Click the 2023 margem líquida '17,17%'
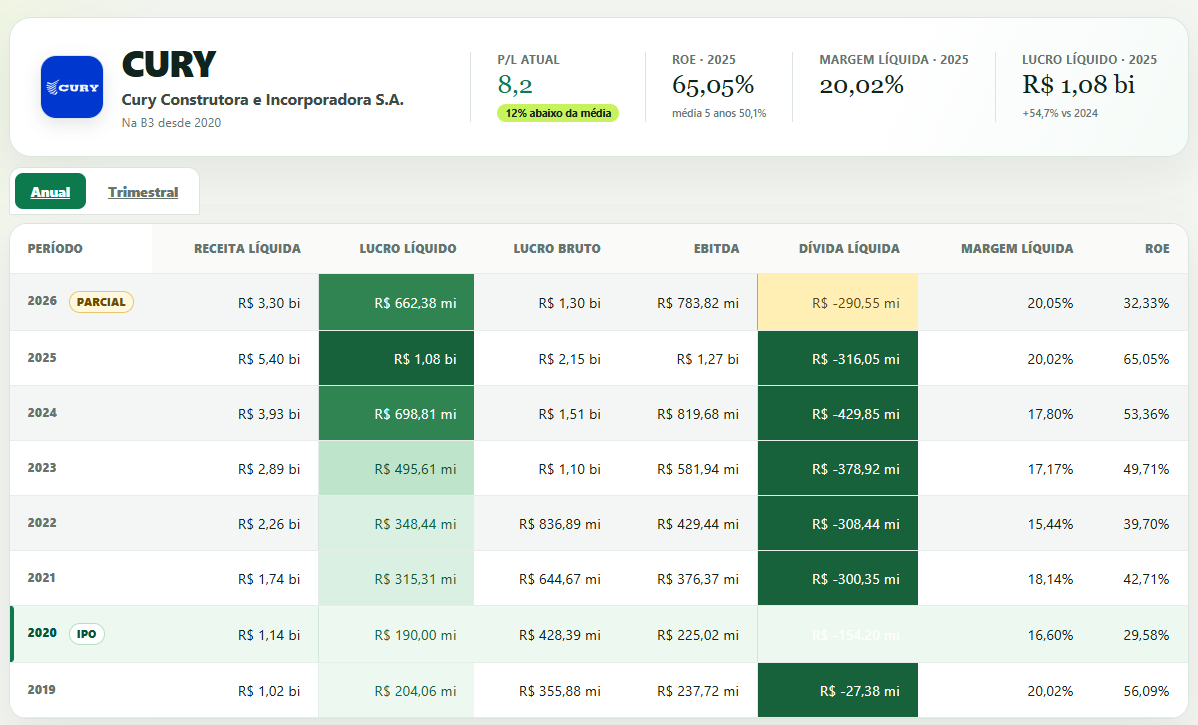The width and height of the screenshot is (1198, 725). pyautogui.click(x=1050, y=469)
